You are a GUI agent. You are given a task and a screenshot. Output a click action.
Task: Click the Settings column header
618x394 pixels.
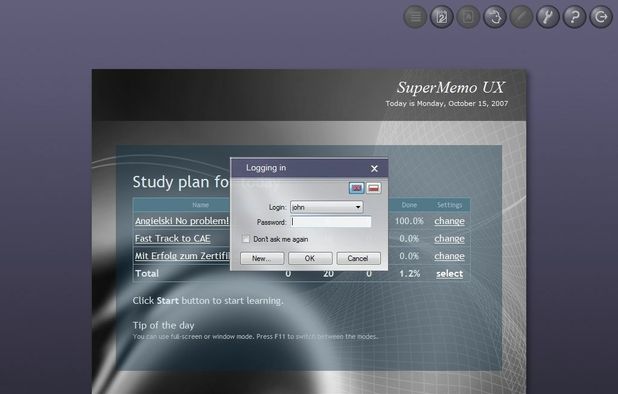[449, 205]
